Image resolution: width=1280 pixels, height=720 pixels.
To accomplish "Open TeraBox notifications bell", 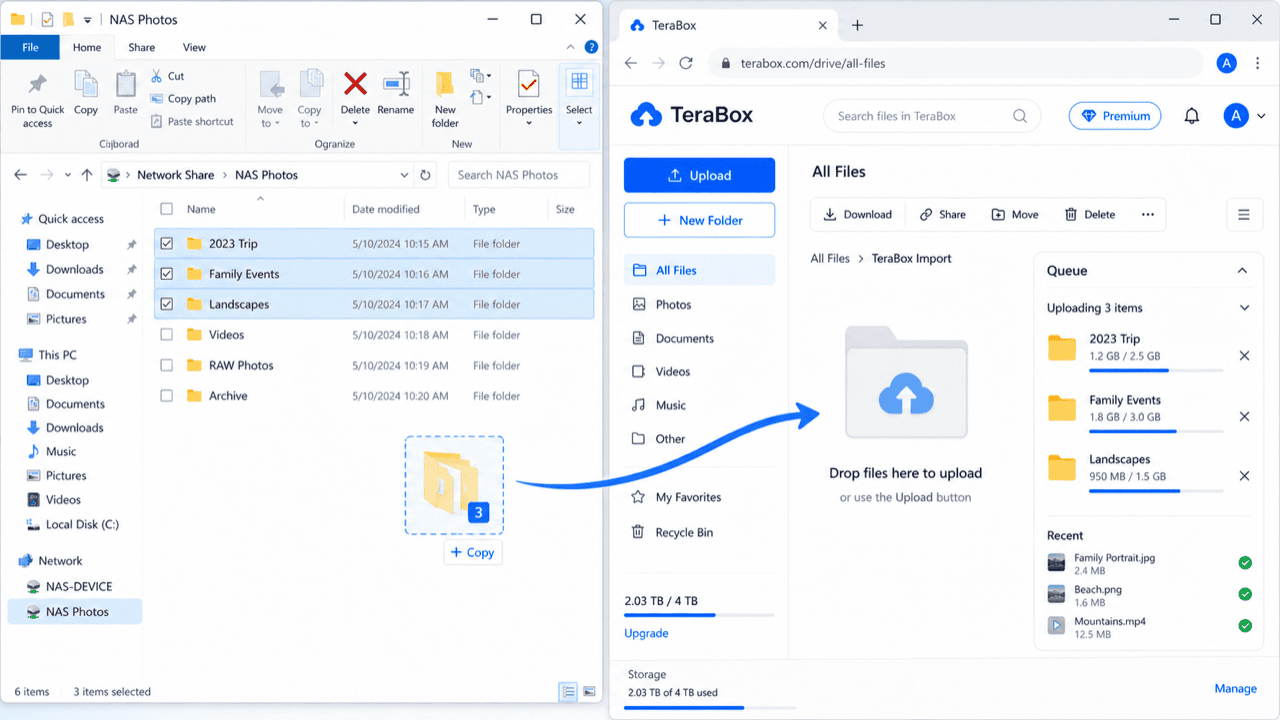I will point(1191,116).
